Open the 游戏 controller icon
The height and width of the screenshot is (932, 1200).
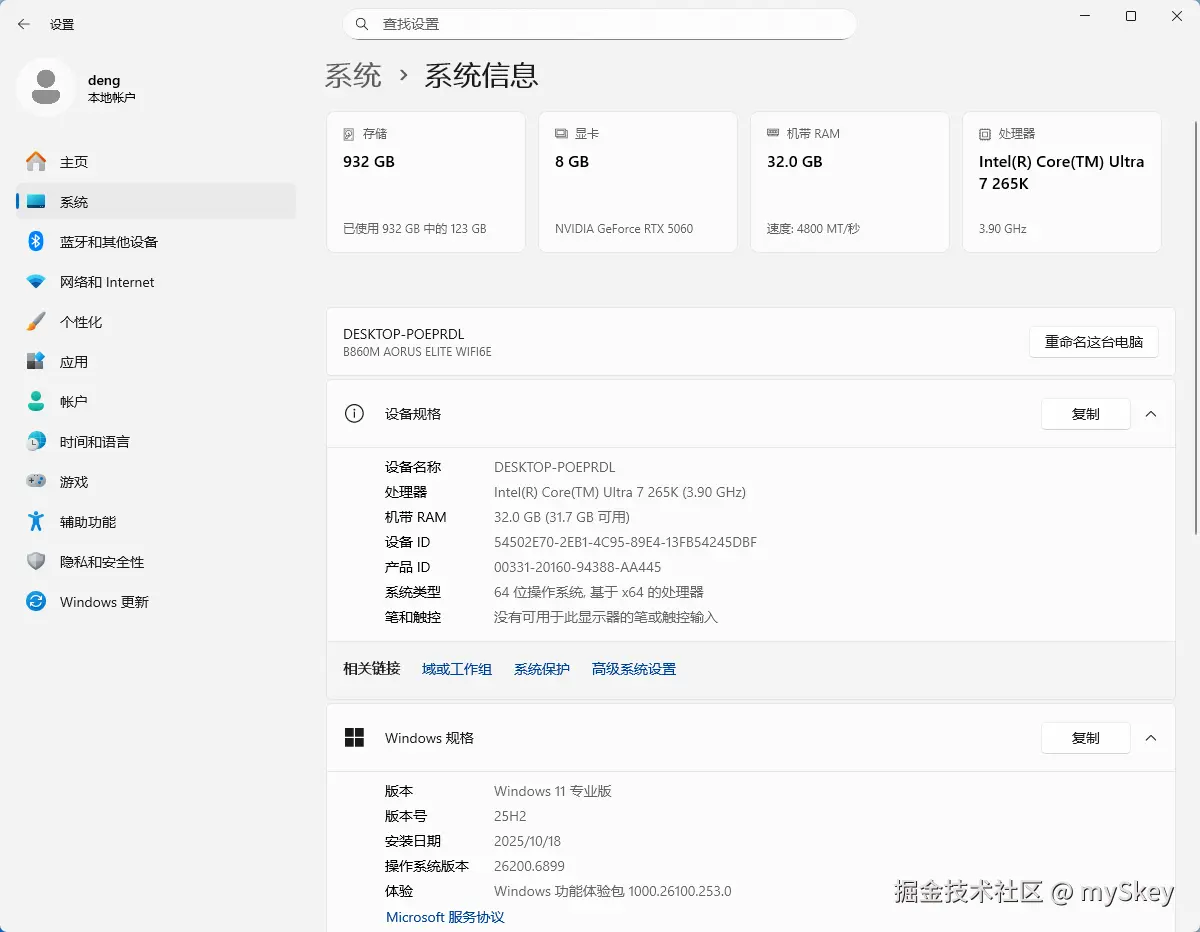click(x=36, y=482)
